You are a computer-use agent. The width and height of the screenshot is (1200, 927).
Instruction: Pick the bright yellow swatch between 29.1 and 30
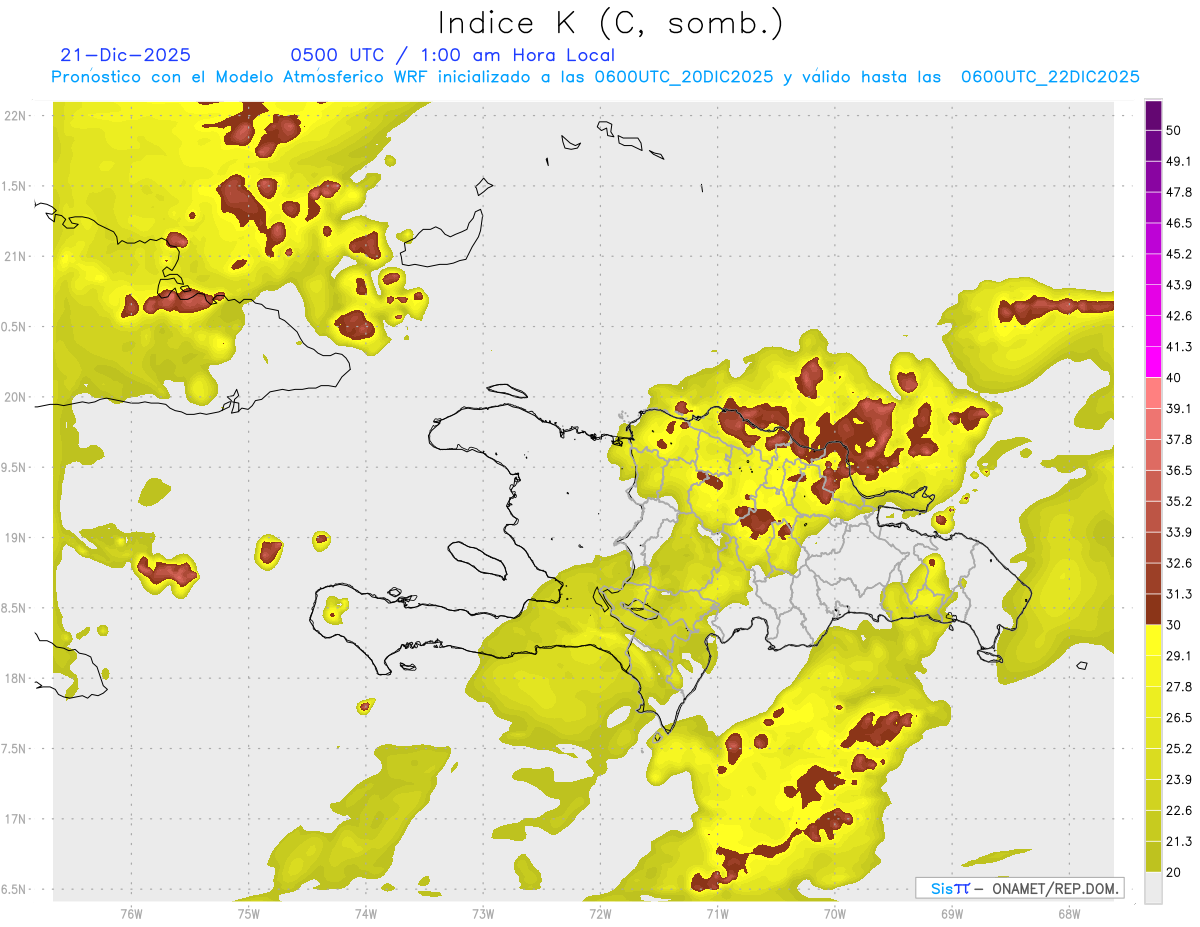(1153, 640)
